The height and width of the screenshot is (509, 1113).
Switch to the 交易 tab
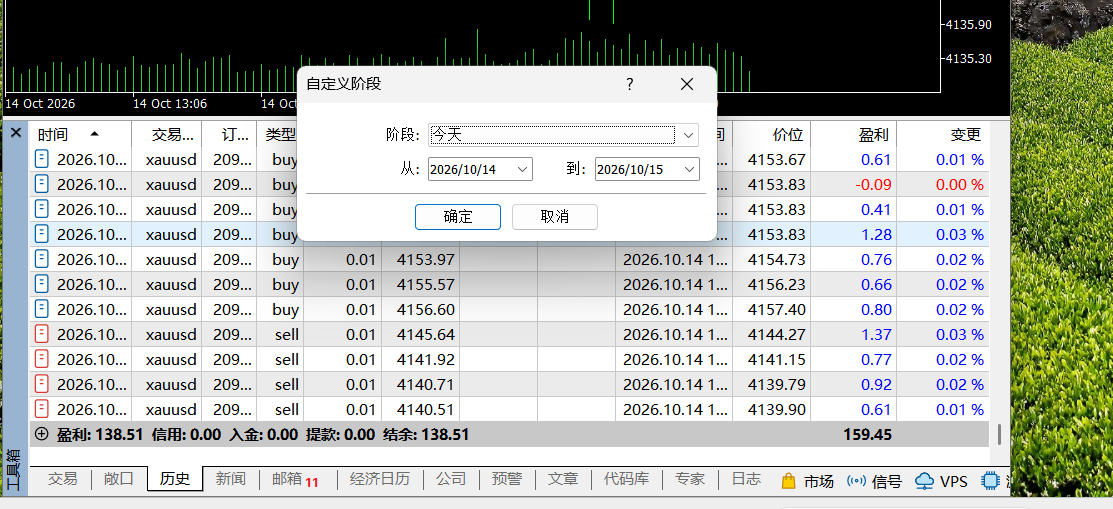[x=62, y=479]
